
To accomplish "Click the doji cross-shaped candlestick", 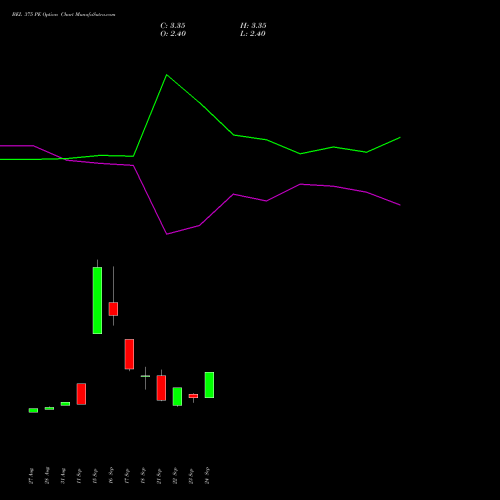I will 145,376.
